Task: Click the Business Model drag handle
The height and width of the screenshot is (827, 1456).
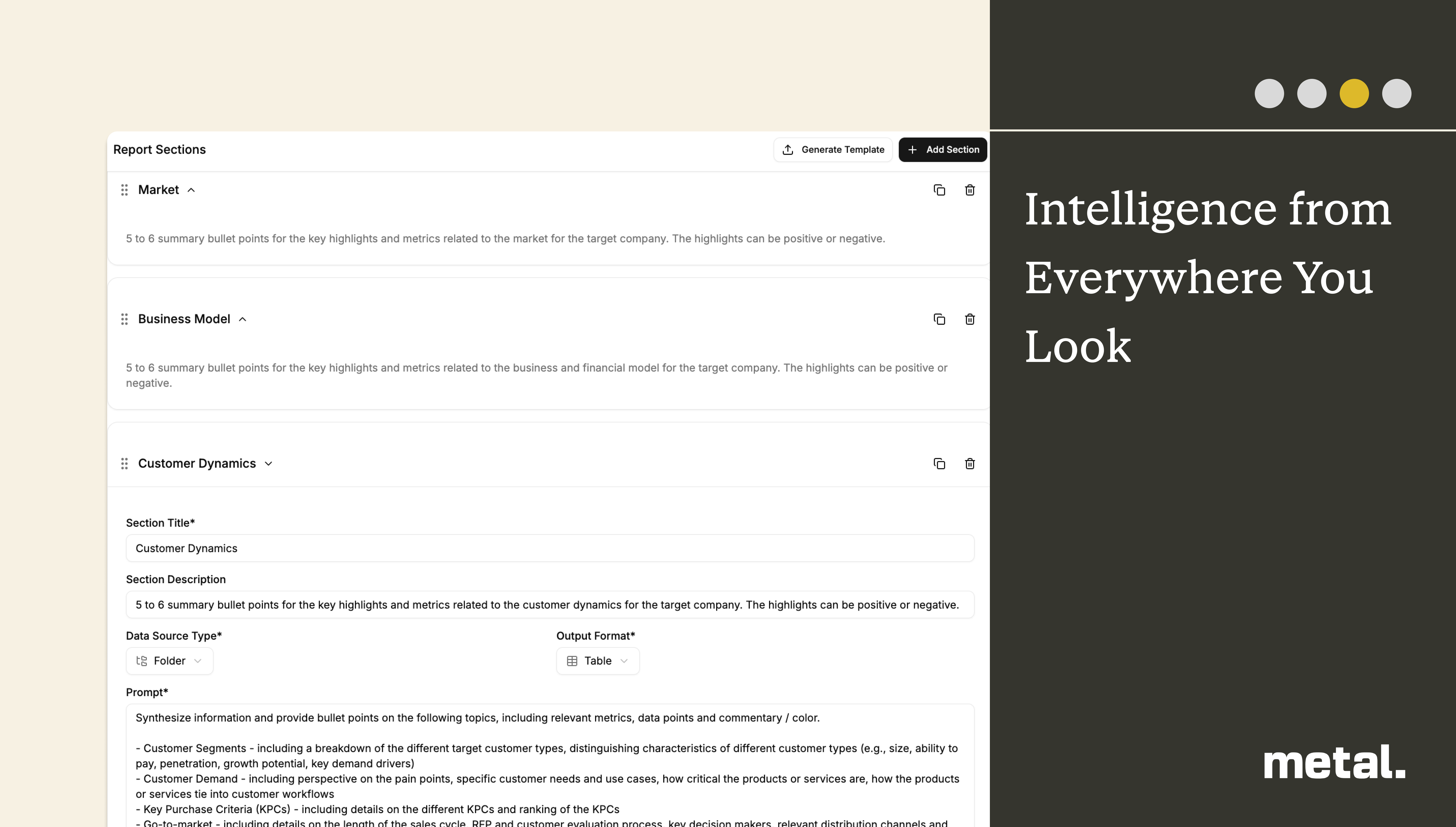Action: 124,319
